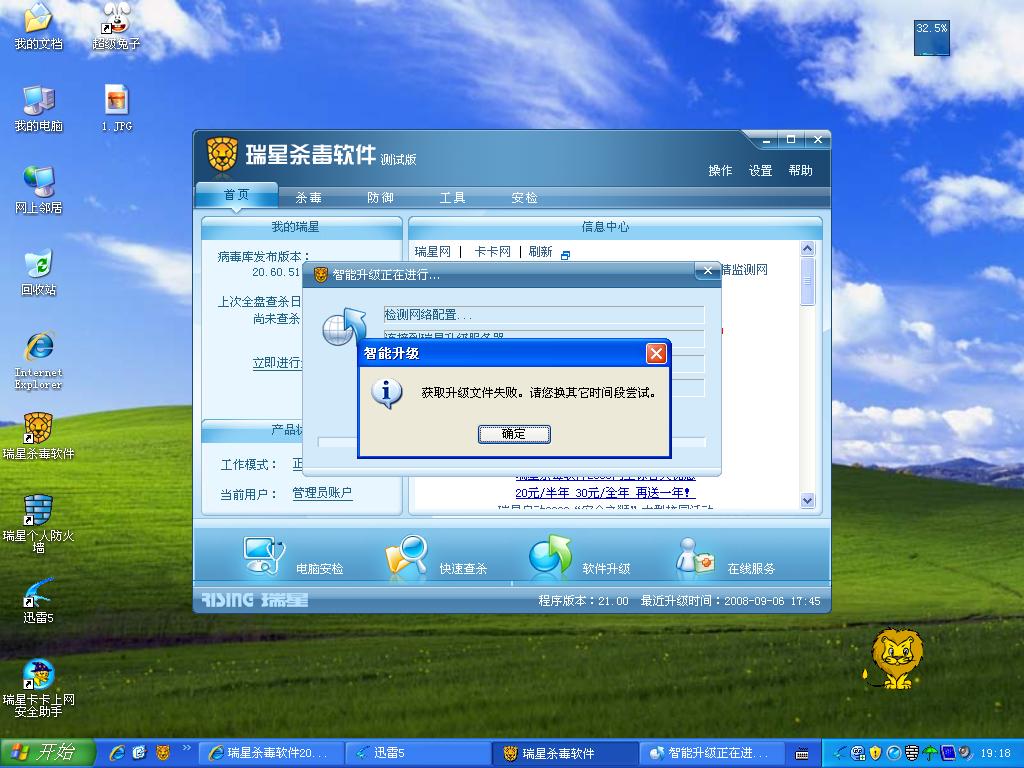Open the 瑞星网 link in 信息中心

pos(432,251)
